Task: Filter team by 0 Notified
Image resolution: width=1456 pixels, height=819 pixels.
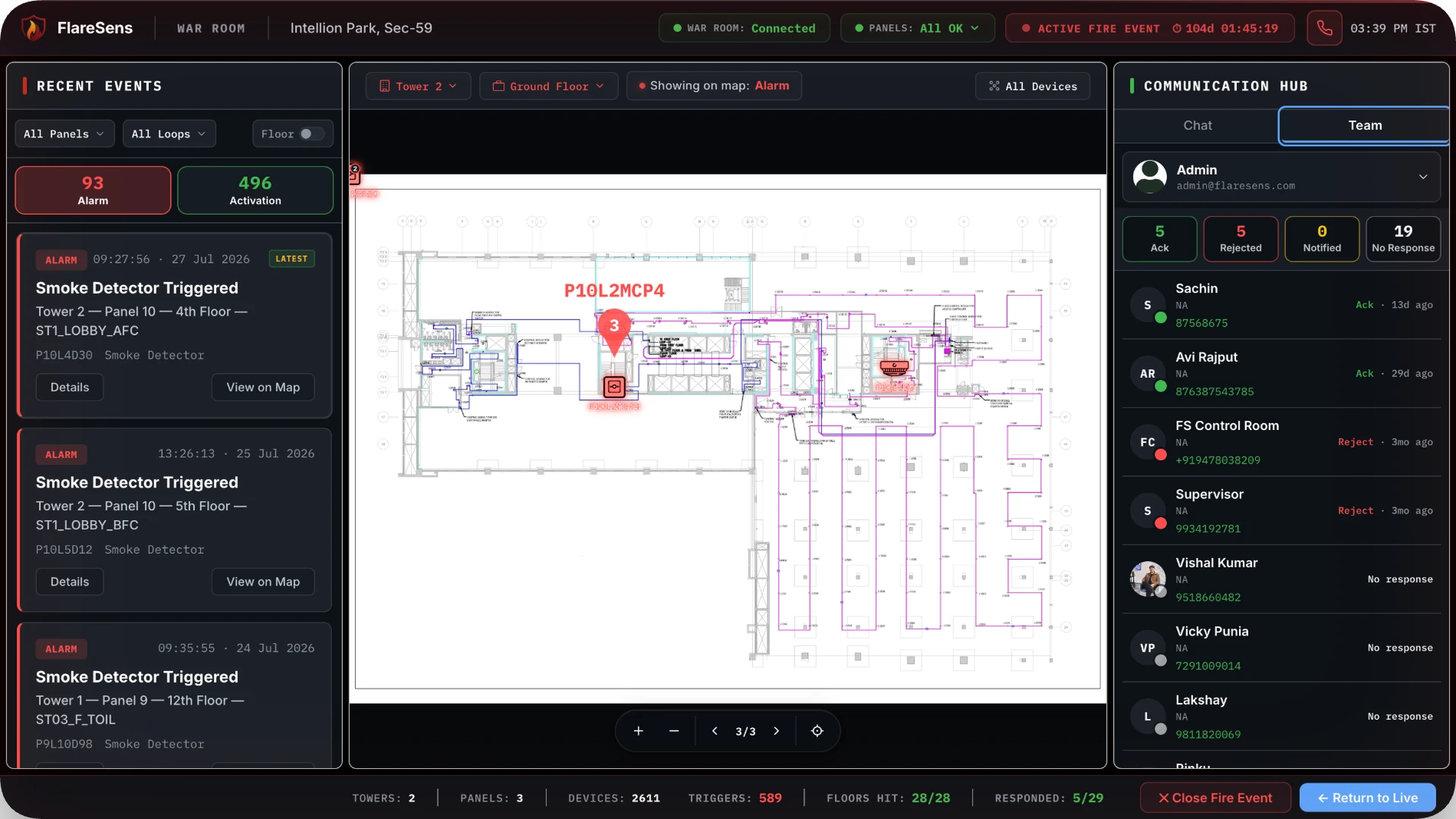Action: pos(1322,239)
